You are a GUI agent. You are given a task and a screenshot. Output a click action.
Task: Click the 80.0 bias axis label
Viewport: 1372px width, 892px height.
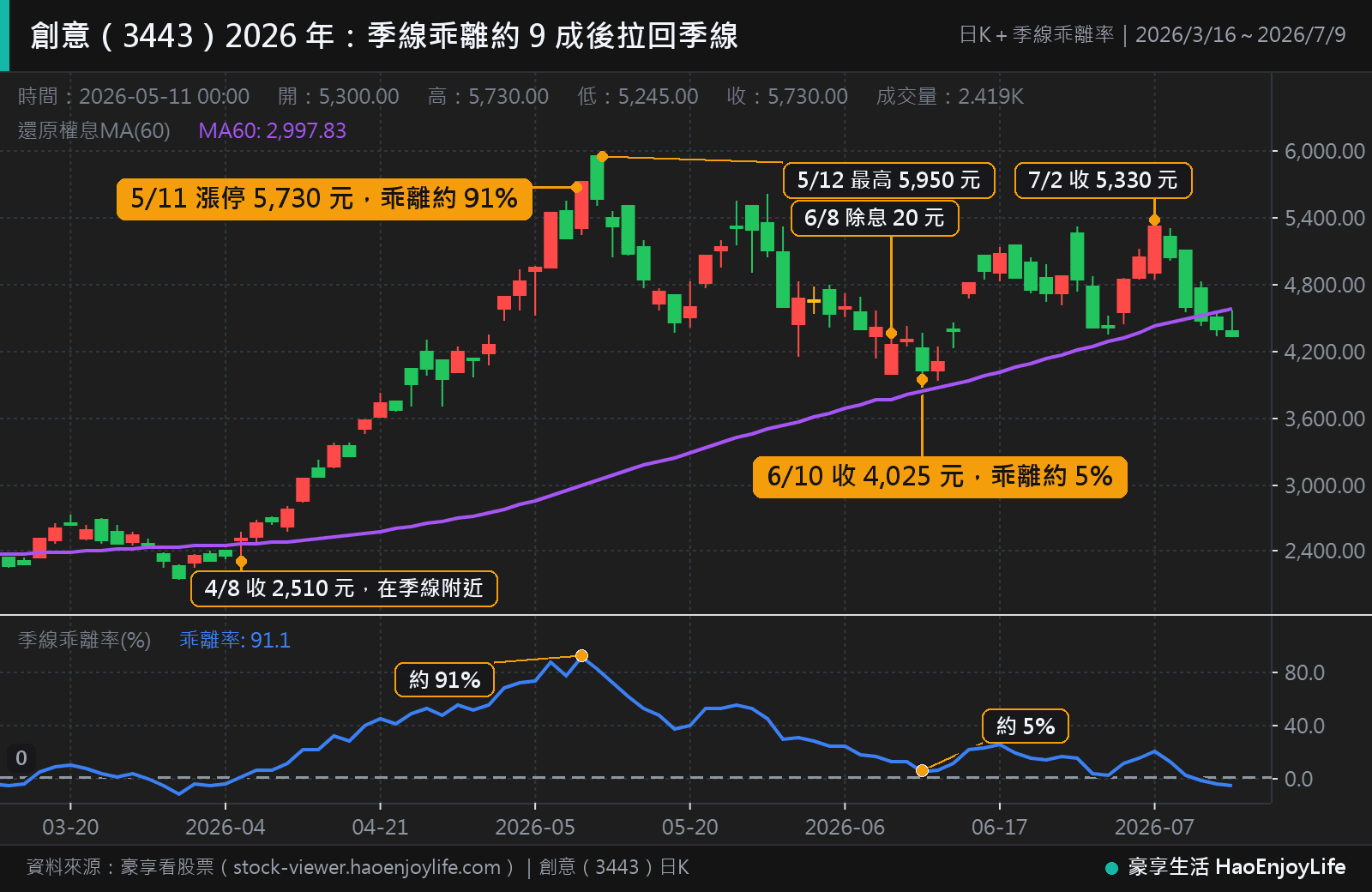tap(1304, 672)
